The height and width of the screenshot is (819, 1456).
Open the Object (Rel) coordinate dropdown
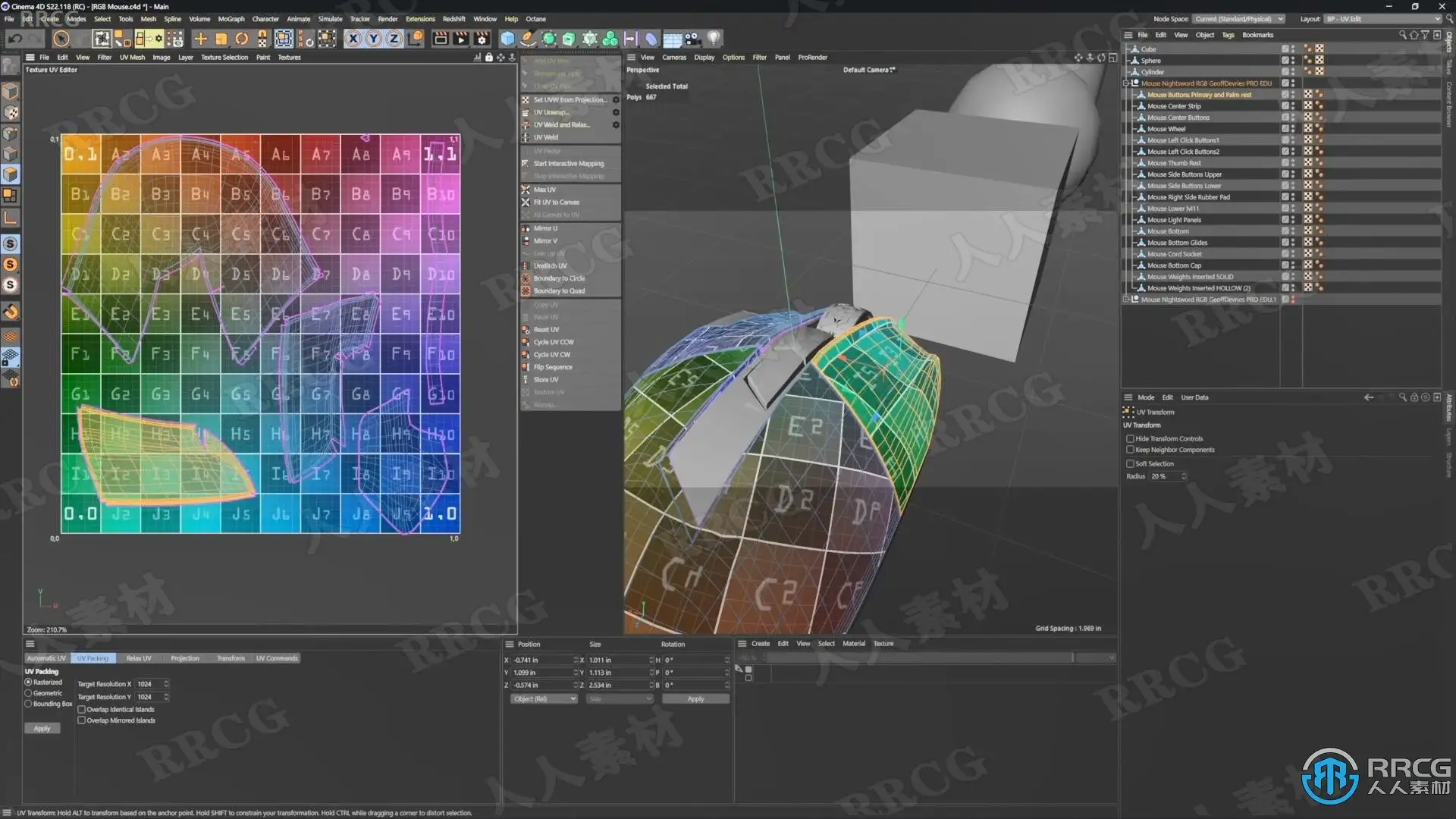pyautogui.click(x=544, y=699)
